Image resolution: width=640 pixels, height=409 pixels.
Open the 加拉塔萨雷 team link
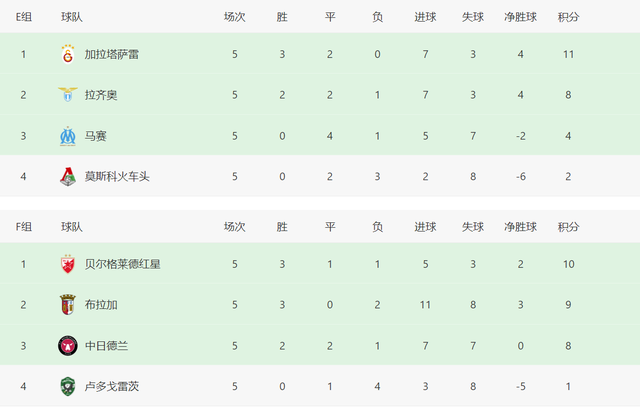111,54
